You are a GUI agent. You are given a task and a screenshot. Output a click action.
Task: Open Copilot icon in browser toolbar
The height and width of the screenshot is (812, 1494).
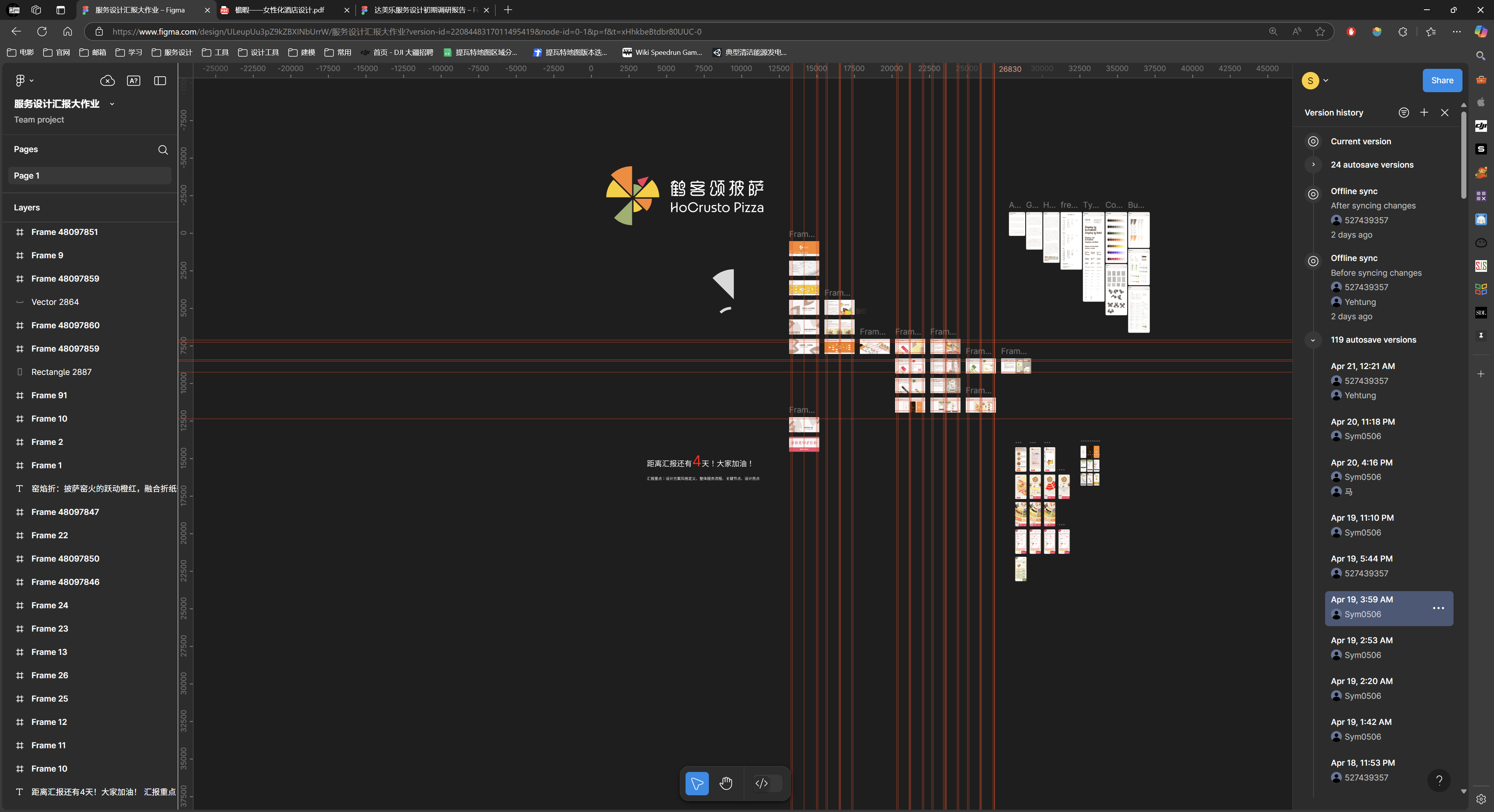[x=1481, y=31]
